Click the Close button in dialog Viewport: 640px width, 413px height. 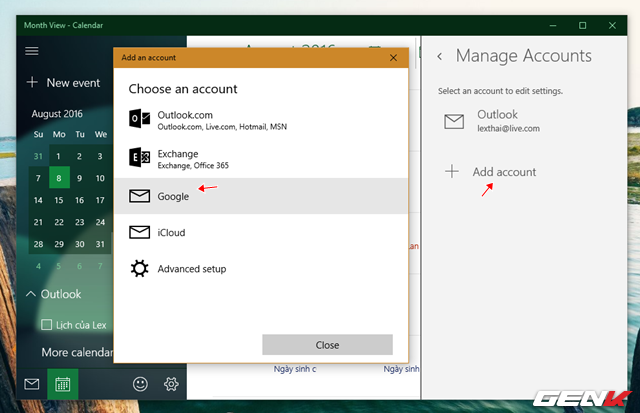click(327, 345)
